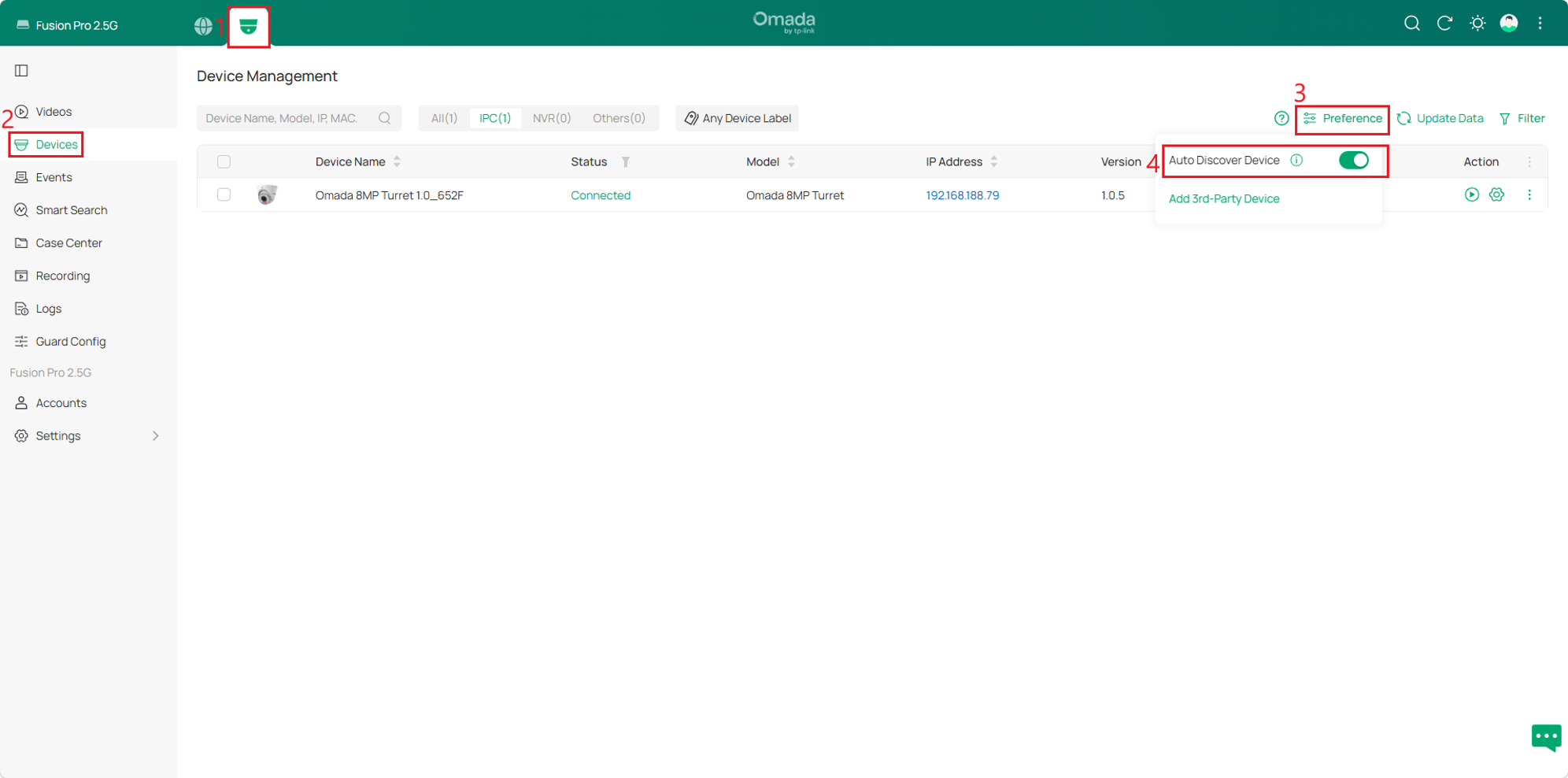The image size is (1568, 778).
Task: Select the Omada 8MP Turret row checkbox
Action: [x=224, y=194]
